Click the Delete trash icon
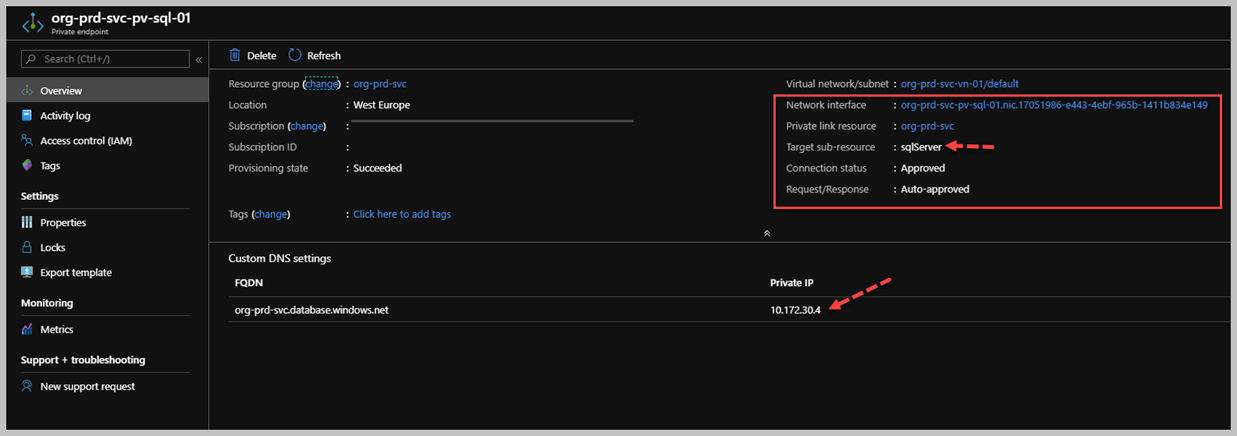Viewport: 1237px width, 436px height. [235, 55]
